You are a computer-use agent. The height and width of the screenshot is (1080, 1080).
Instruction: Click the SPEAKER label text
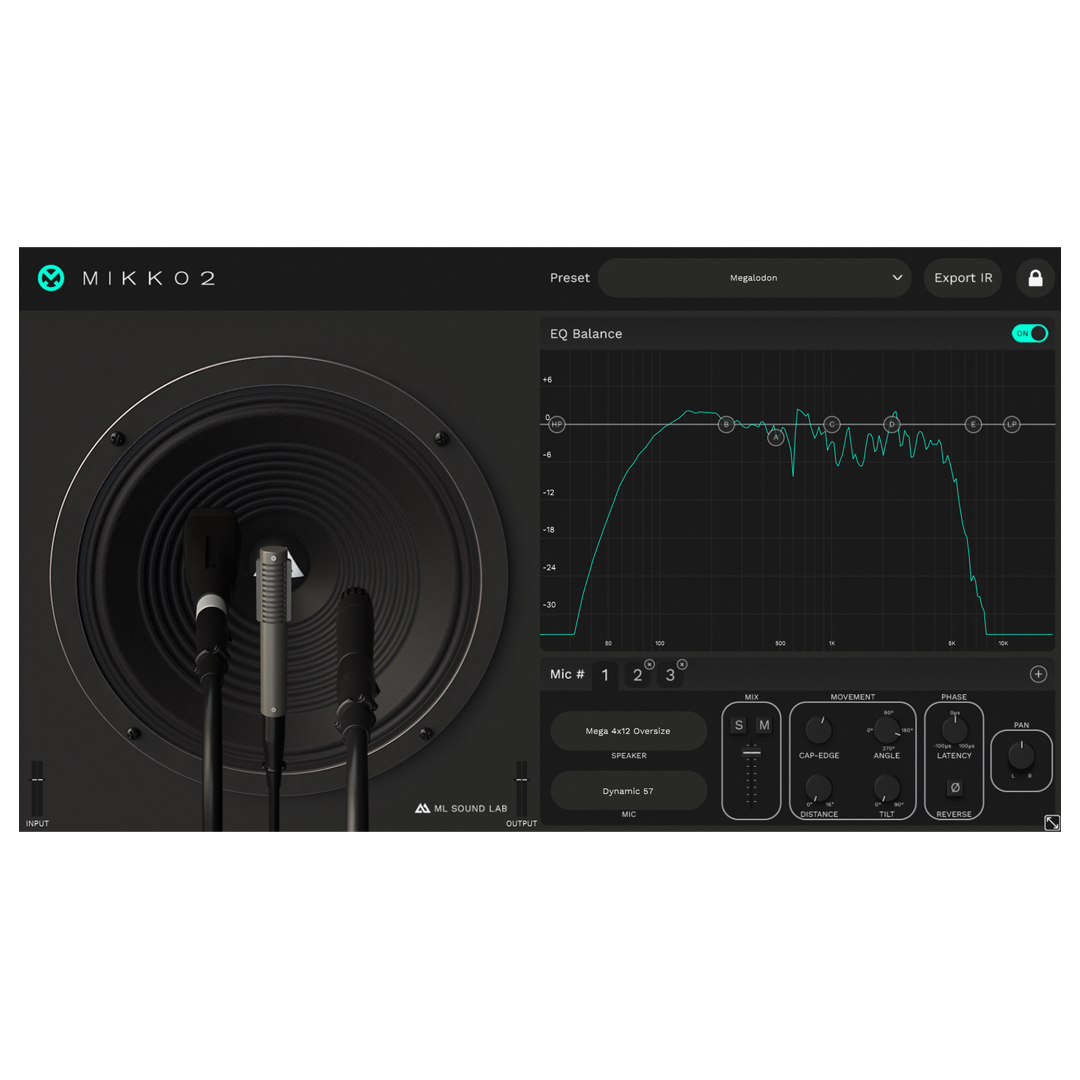tap(629, 756)
